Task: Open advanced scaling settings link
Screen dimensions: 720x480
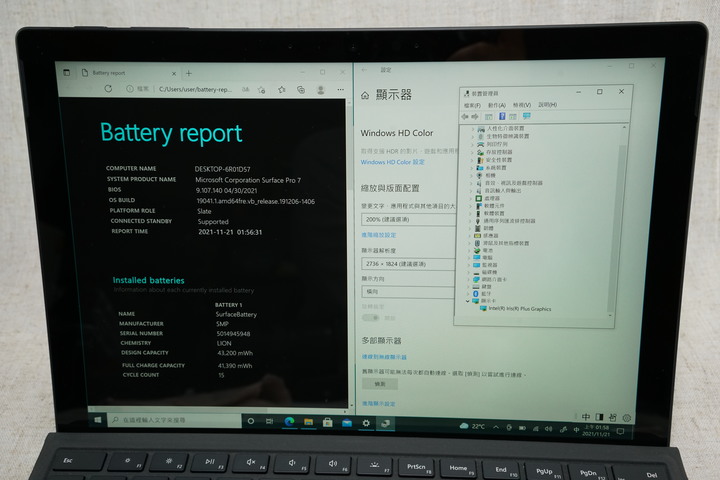Action: [x=379, y=235]
